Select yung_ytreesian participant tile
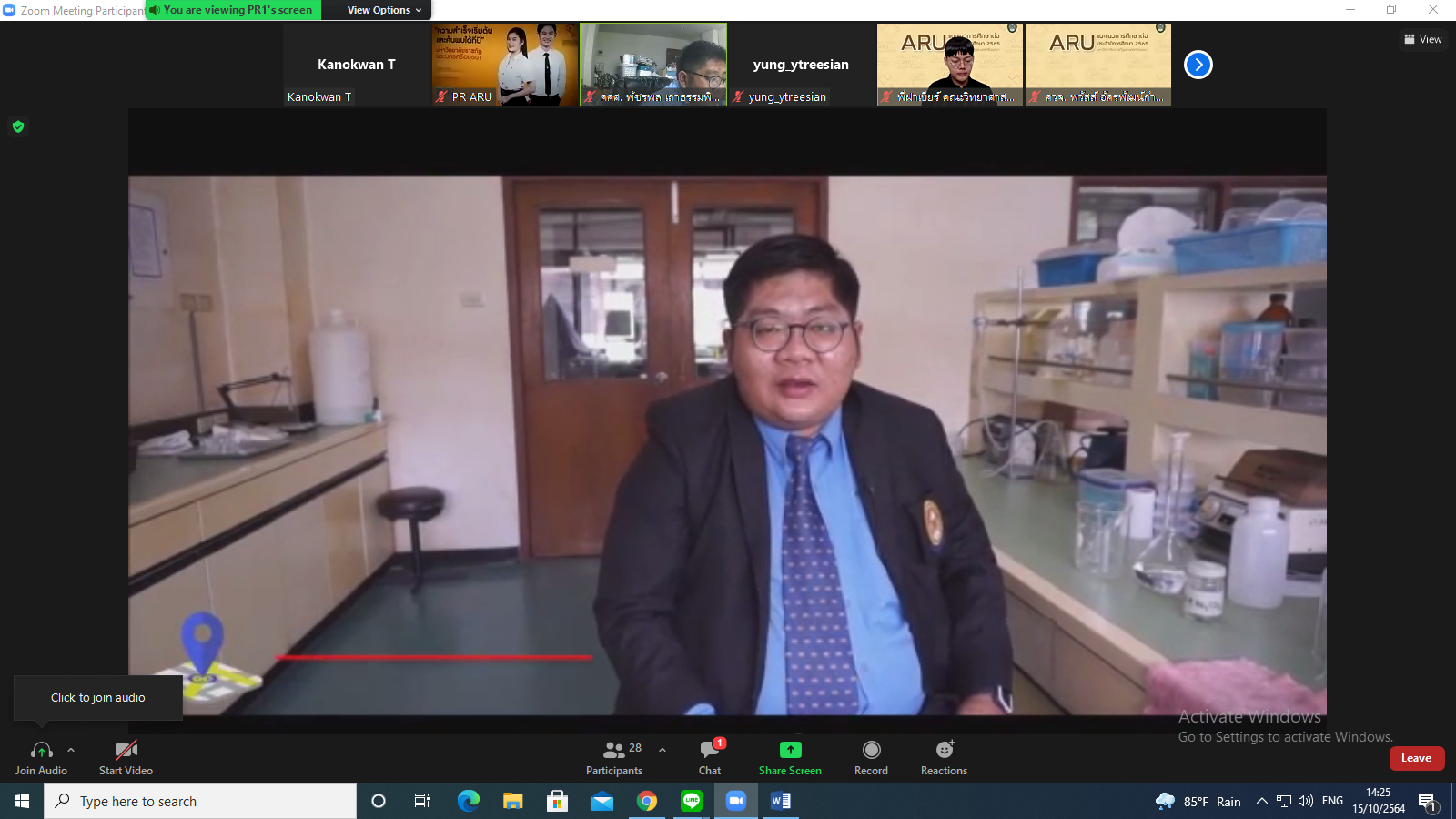The height and width of the screenshot is (819, 1456). [x=801, y=65]
